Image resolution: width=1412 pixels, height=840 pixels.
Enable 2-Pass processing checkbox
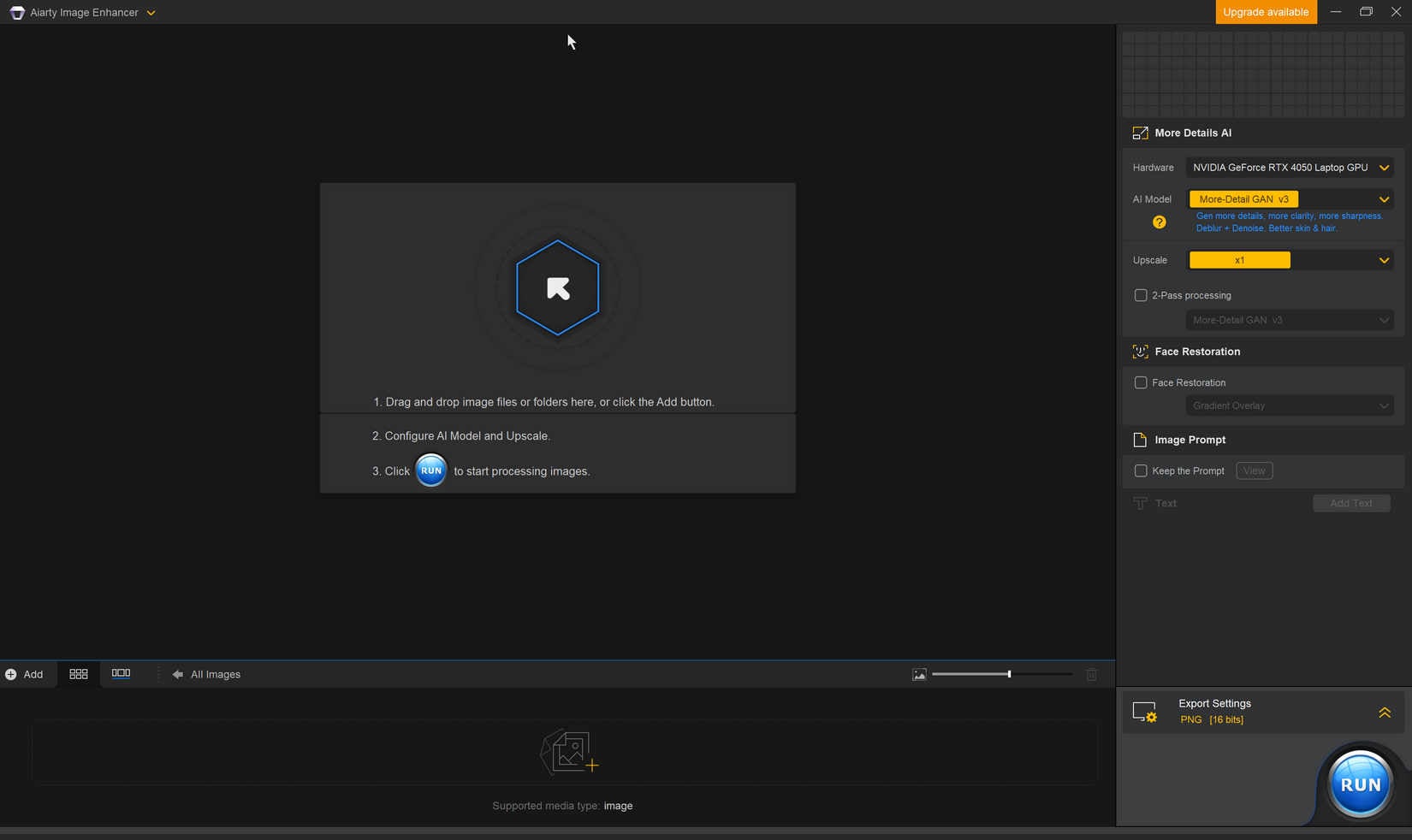coord(1141,296)
